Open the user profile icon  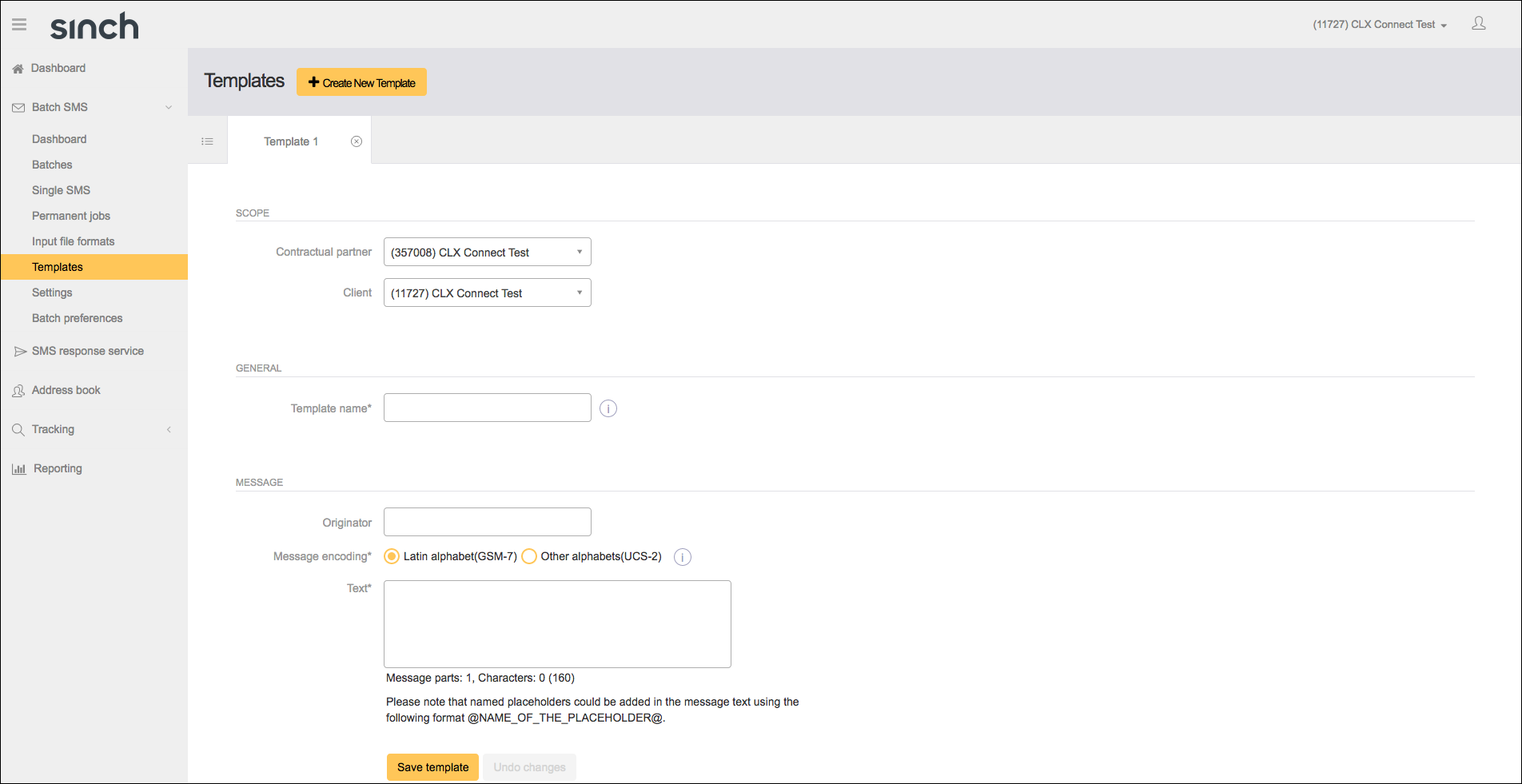click(x=1479, y=23)
